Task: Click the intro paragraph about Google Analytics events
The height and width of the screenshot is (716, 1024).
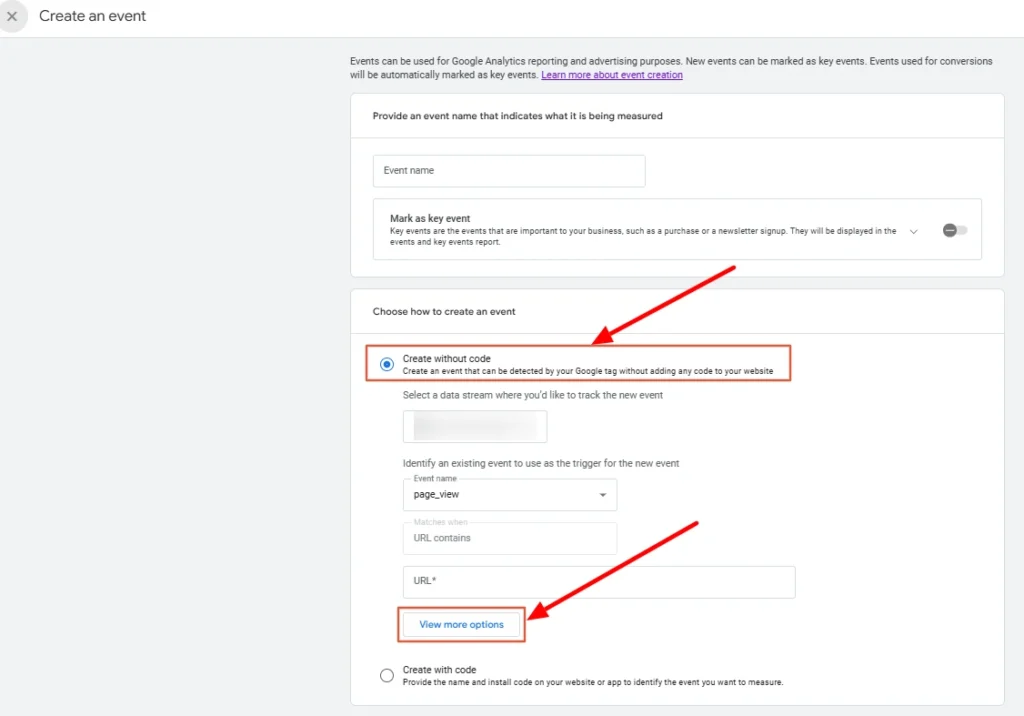Action: (670, 61)
